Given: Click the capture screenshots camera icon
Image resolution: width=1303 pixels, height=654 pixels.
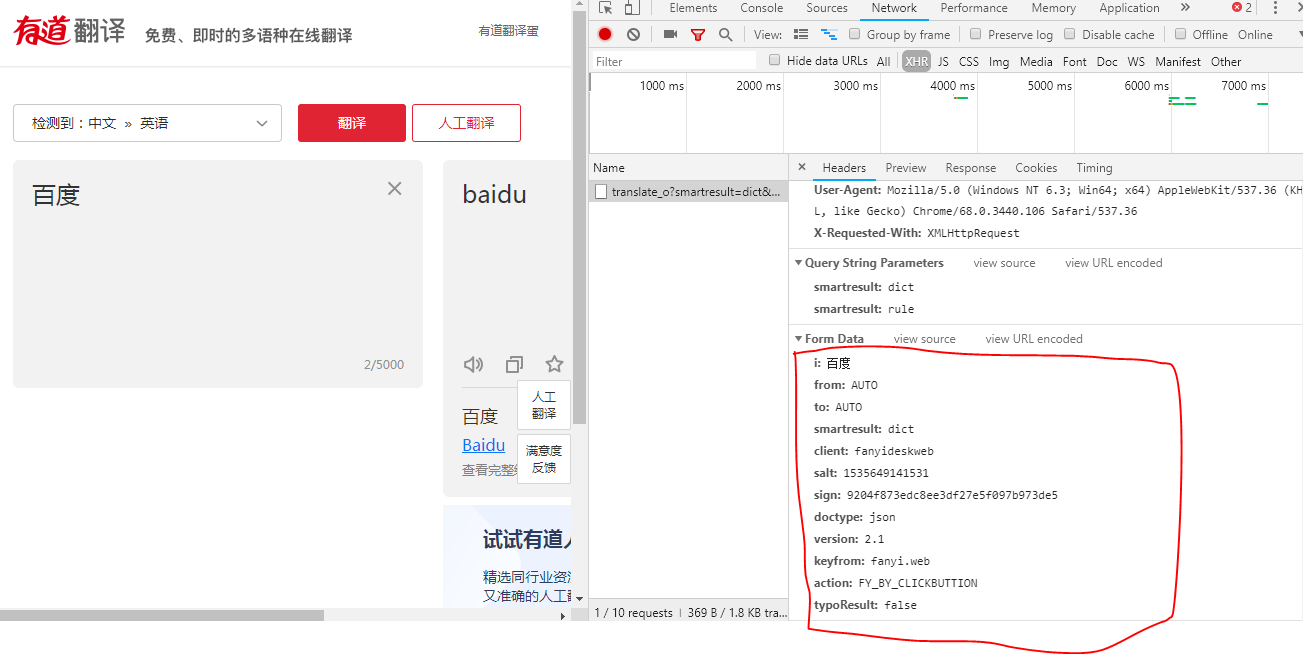Looking at the screenshot, I should pos(670,34).
